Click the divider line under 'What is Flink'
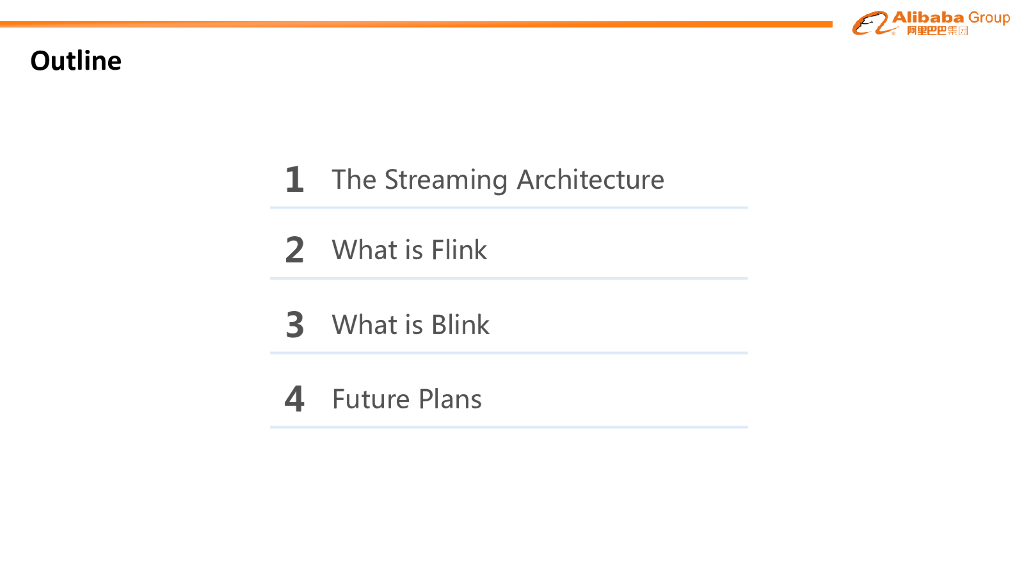This screenshot has width=1024, height=576. (x=508, y=278)
